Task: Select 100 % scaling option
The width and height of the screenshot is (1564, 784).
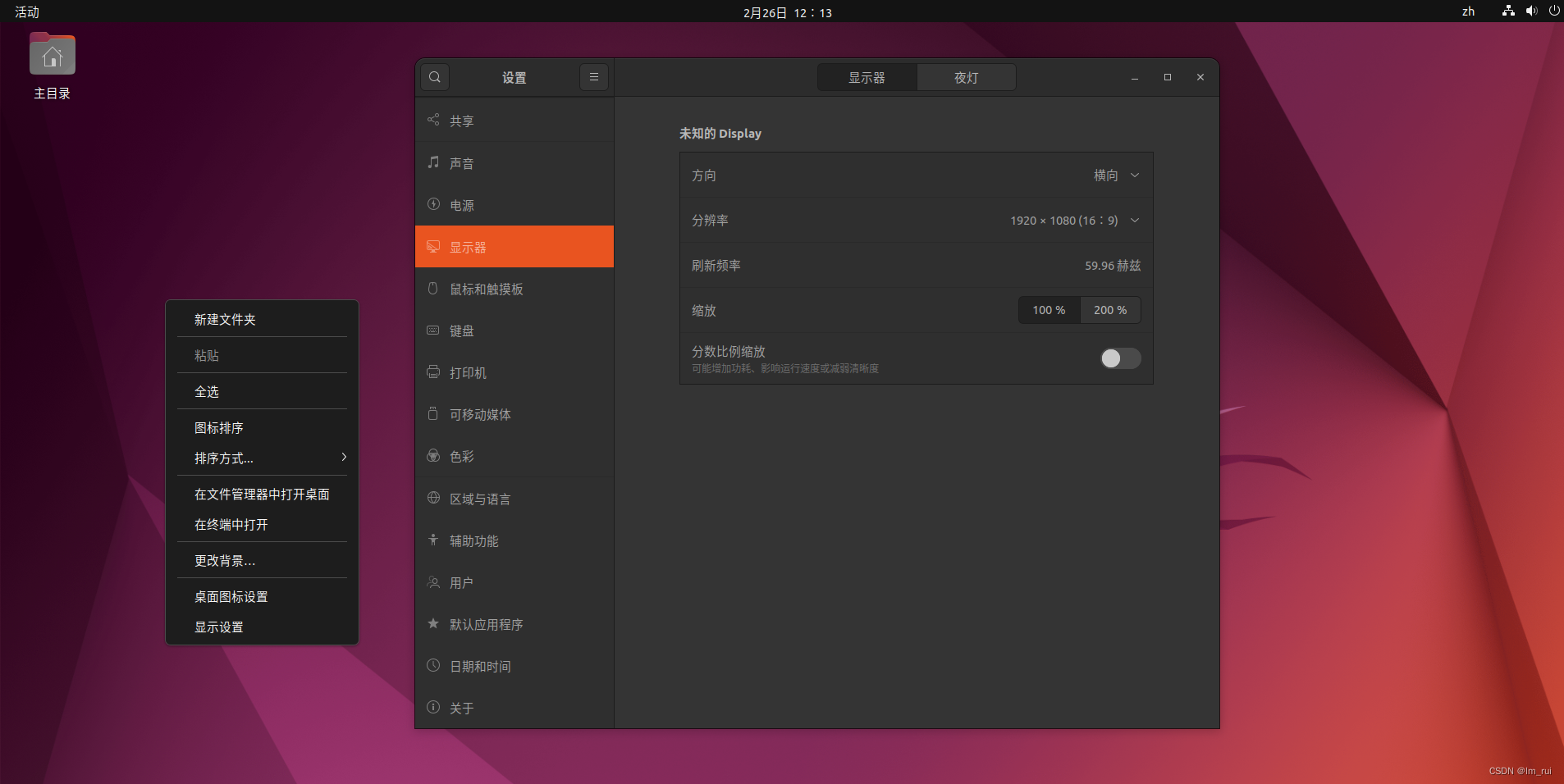Action: pyautogui.click(x=1049, y=310)
